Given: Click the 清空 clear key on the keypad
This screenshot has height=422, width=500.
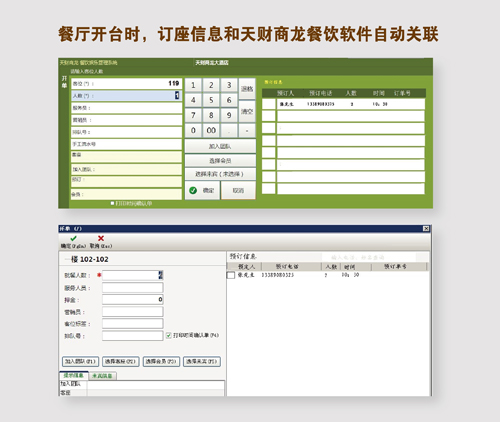Looking at the screenshot, I should coord(247,111).
